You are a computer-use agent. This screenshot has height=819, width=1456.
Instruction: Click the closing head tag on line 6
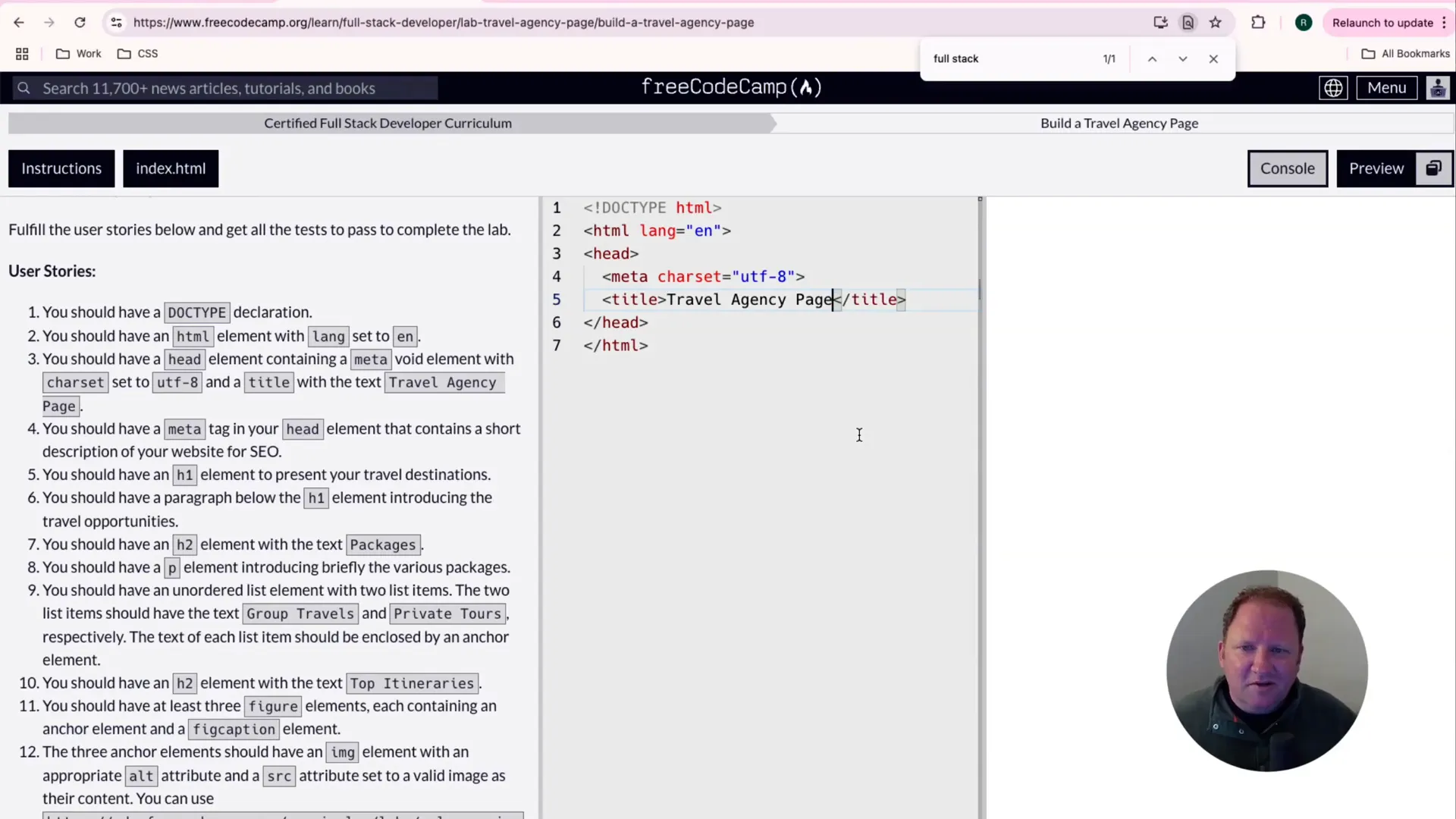[616, 322]
